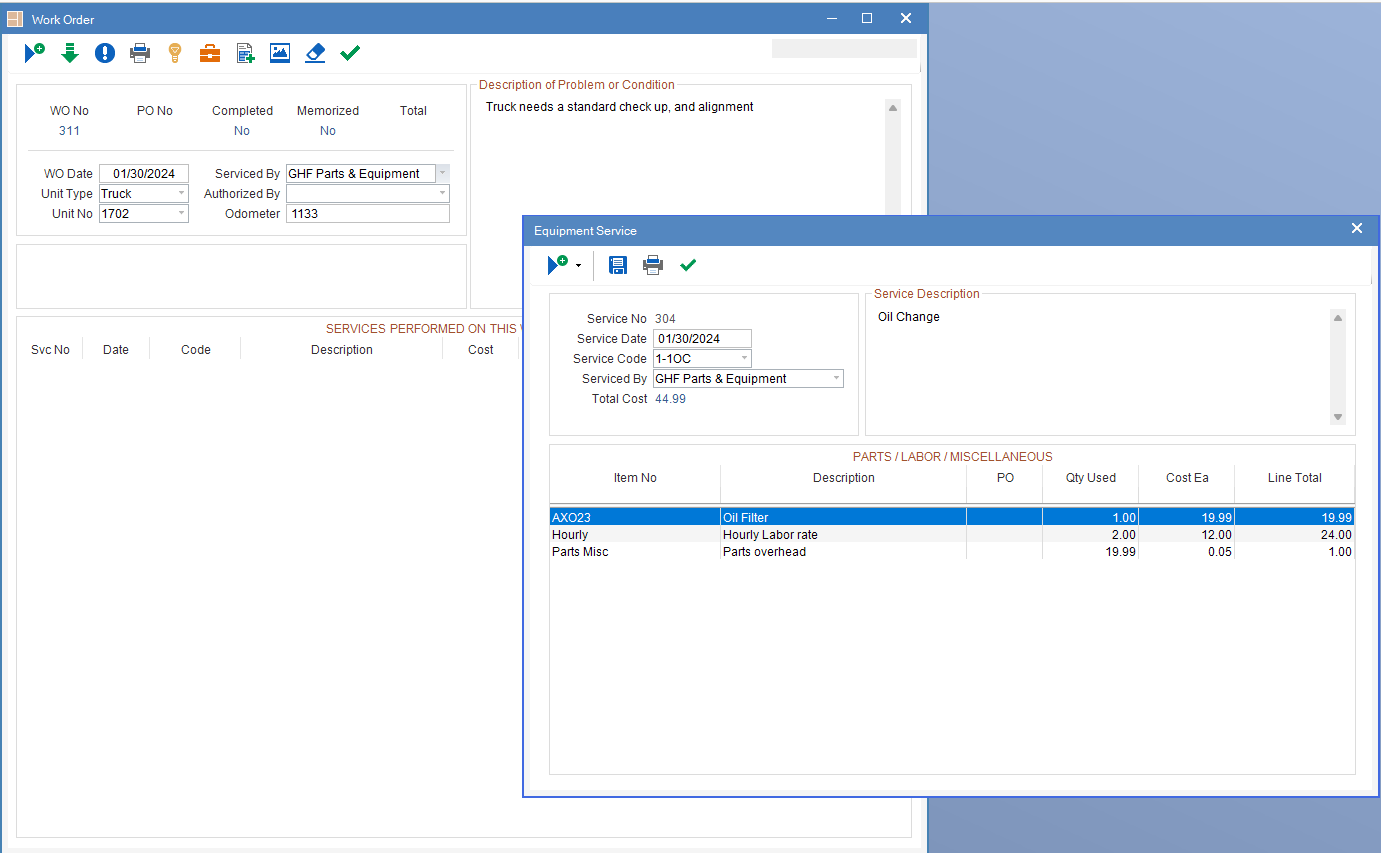Open the Authorized By dropdown

tap(443, 193)
